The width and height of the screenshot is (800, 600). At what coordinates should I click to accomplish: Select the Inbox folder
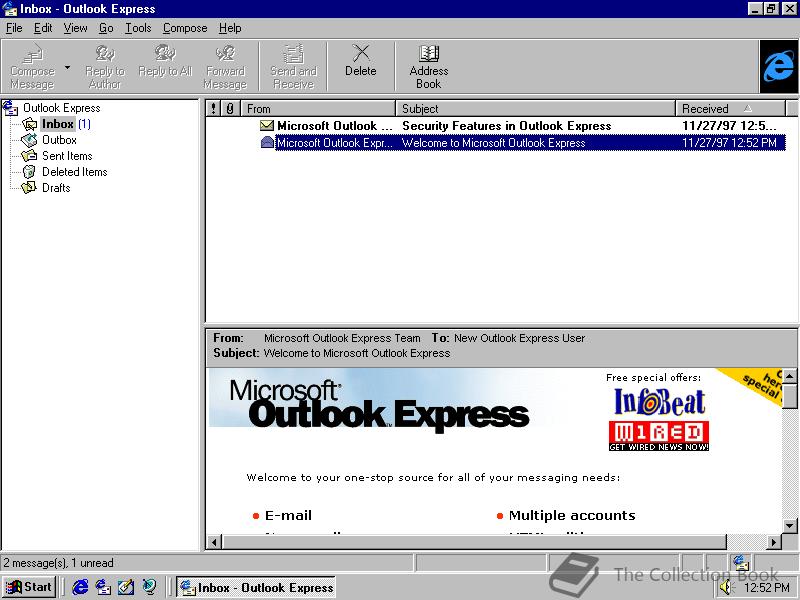tap(58, 124)
